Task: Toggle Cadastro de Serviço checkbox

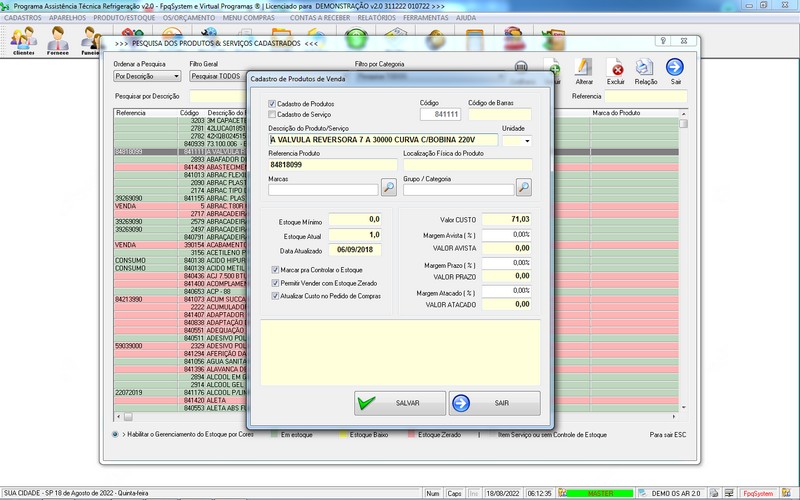Action: [272, 114]
